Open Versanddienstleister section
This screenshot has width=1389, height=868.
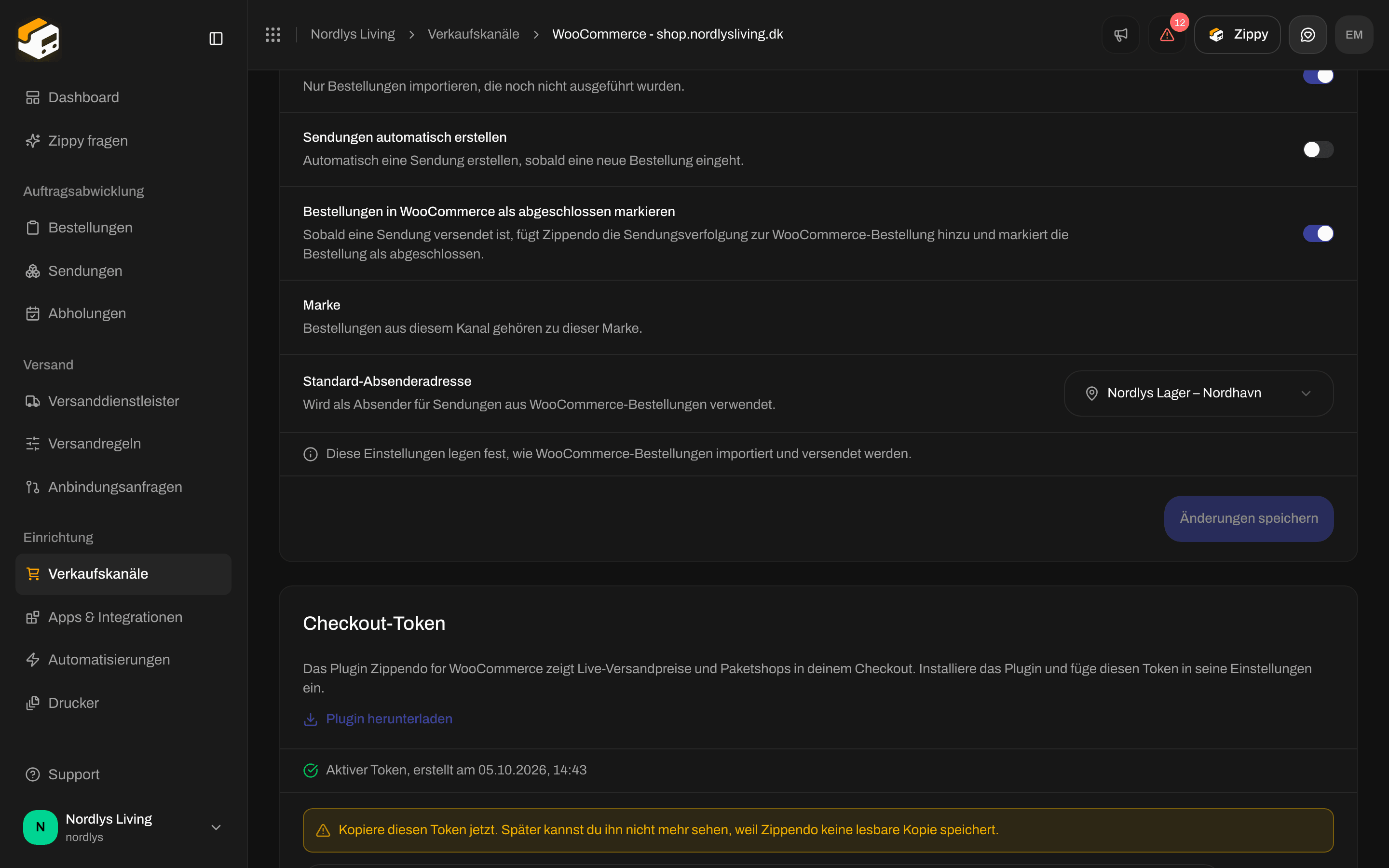click(123, 401)
